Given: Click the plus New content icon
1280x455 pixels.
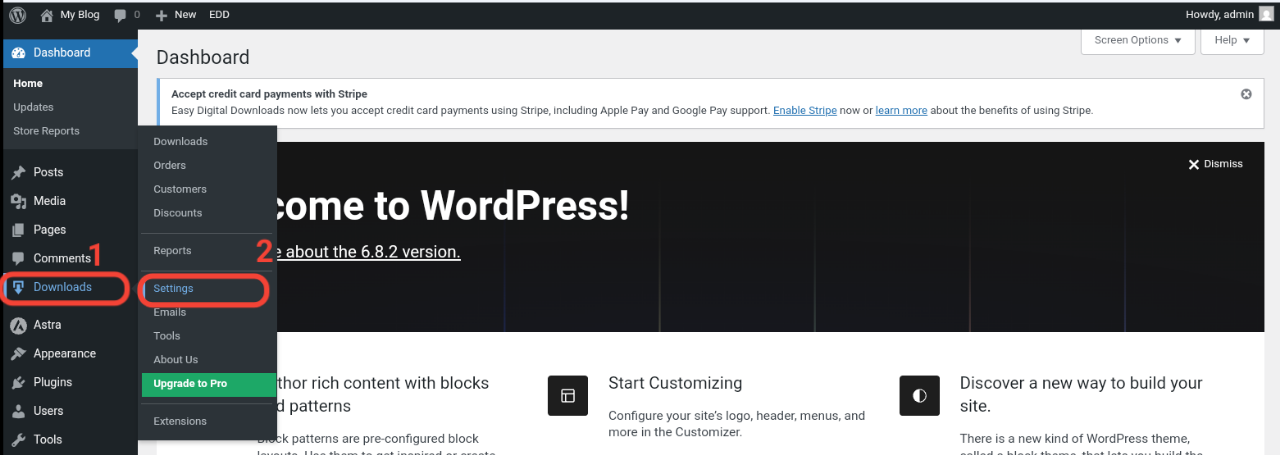Looking at the screenshot, I should [161, 16].
